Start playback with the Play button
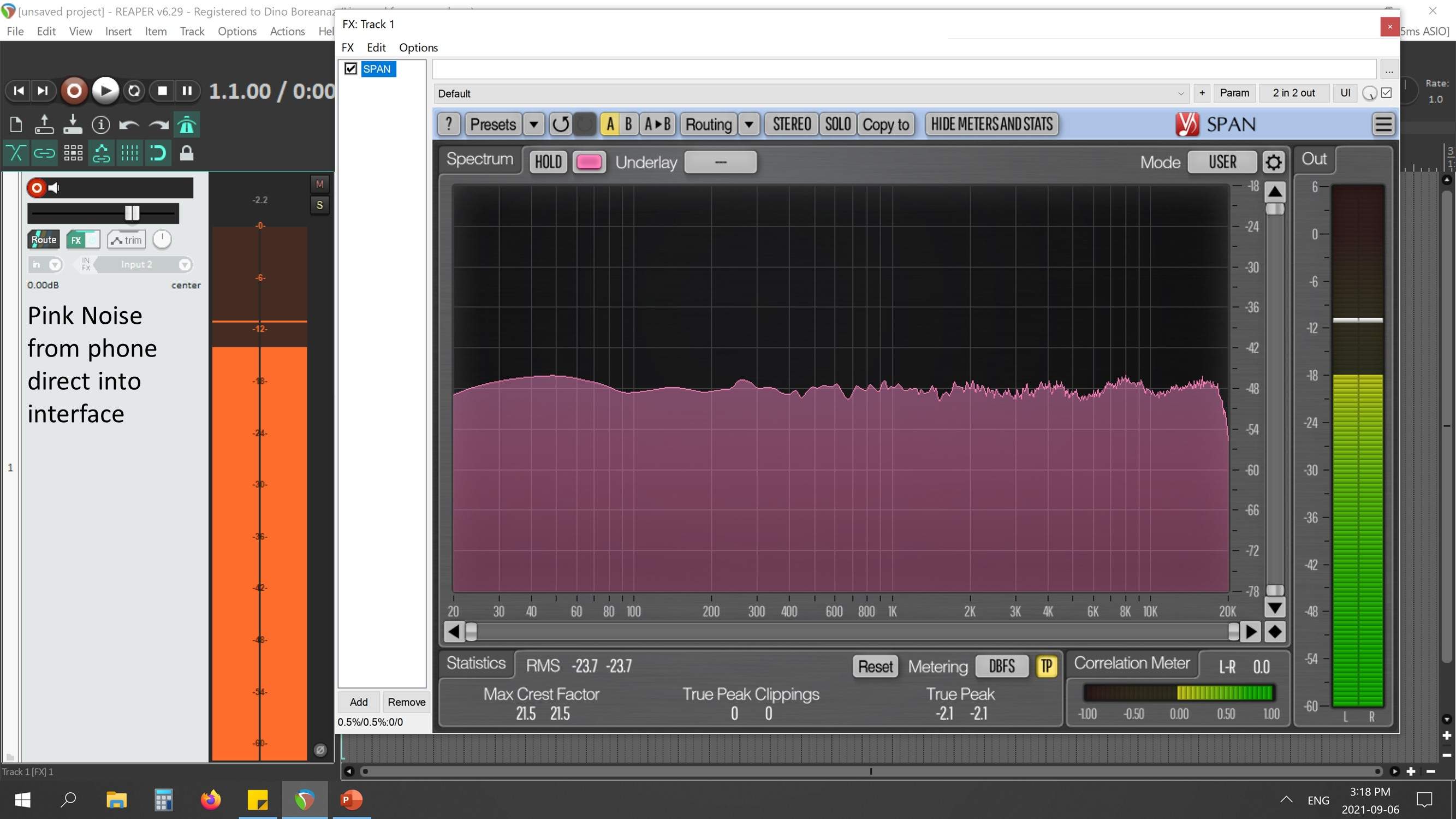Viewport: 1456px width, 819px height. point(105,91)
